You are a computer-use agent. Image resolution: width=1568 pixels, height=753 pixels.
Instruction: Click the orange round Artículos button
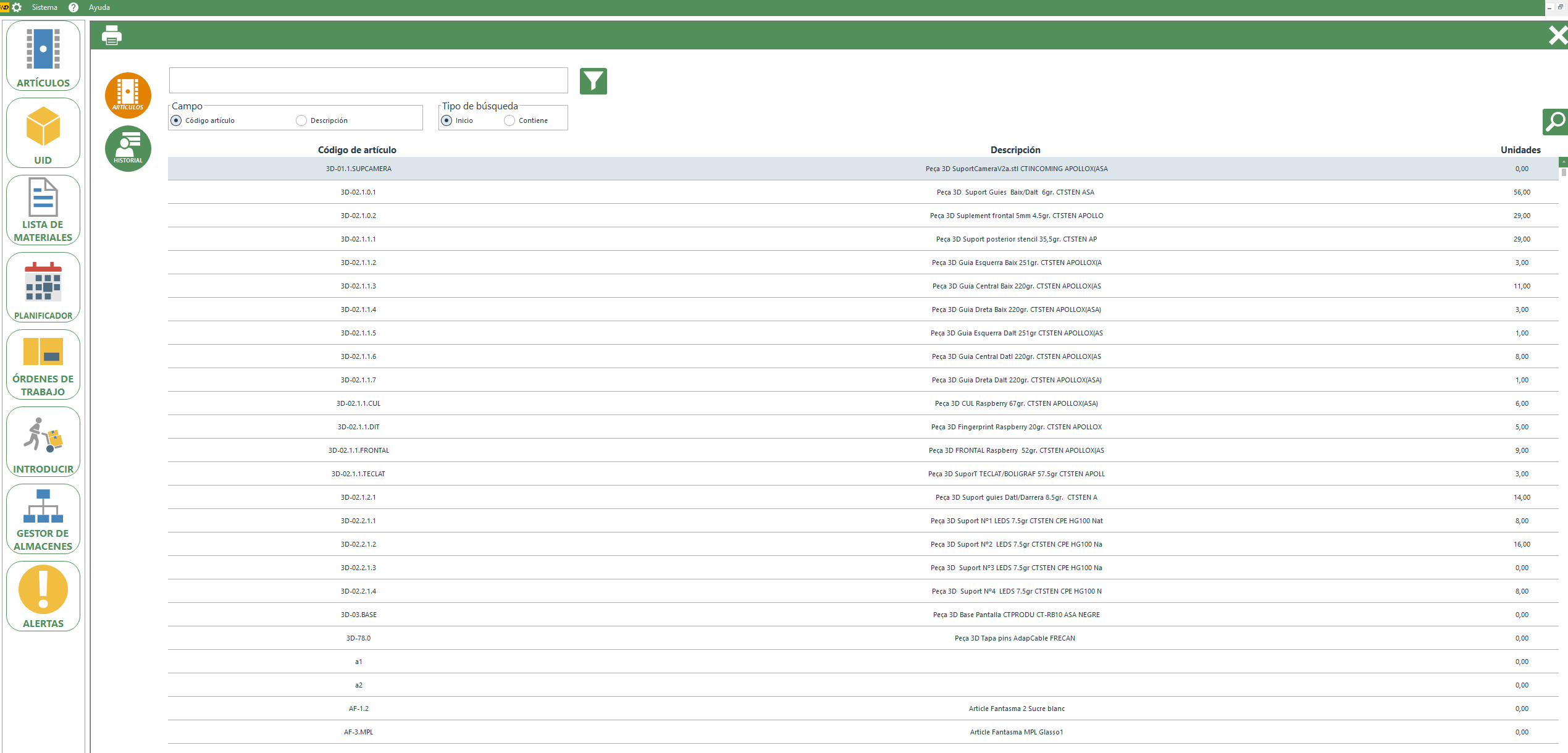(x=128, y=95)
